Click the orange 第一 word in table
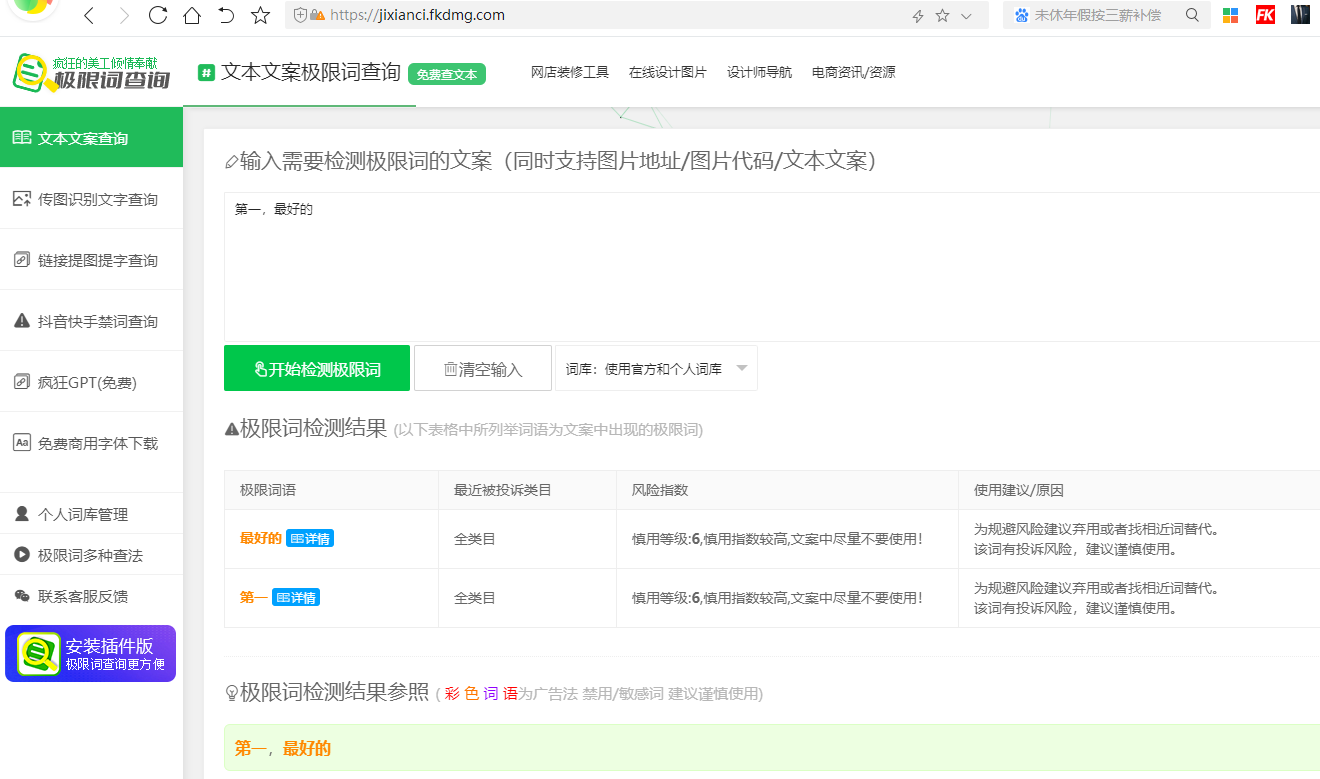The width and height of the screenshot is (1320, 779). pyautogui.click(x=253, y=598)
